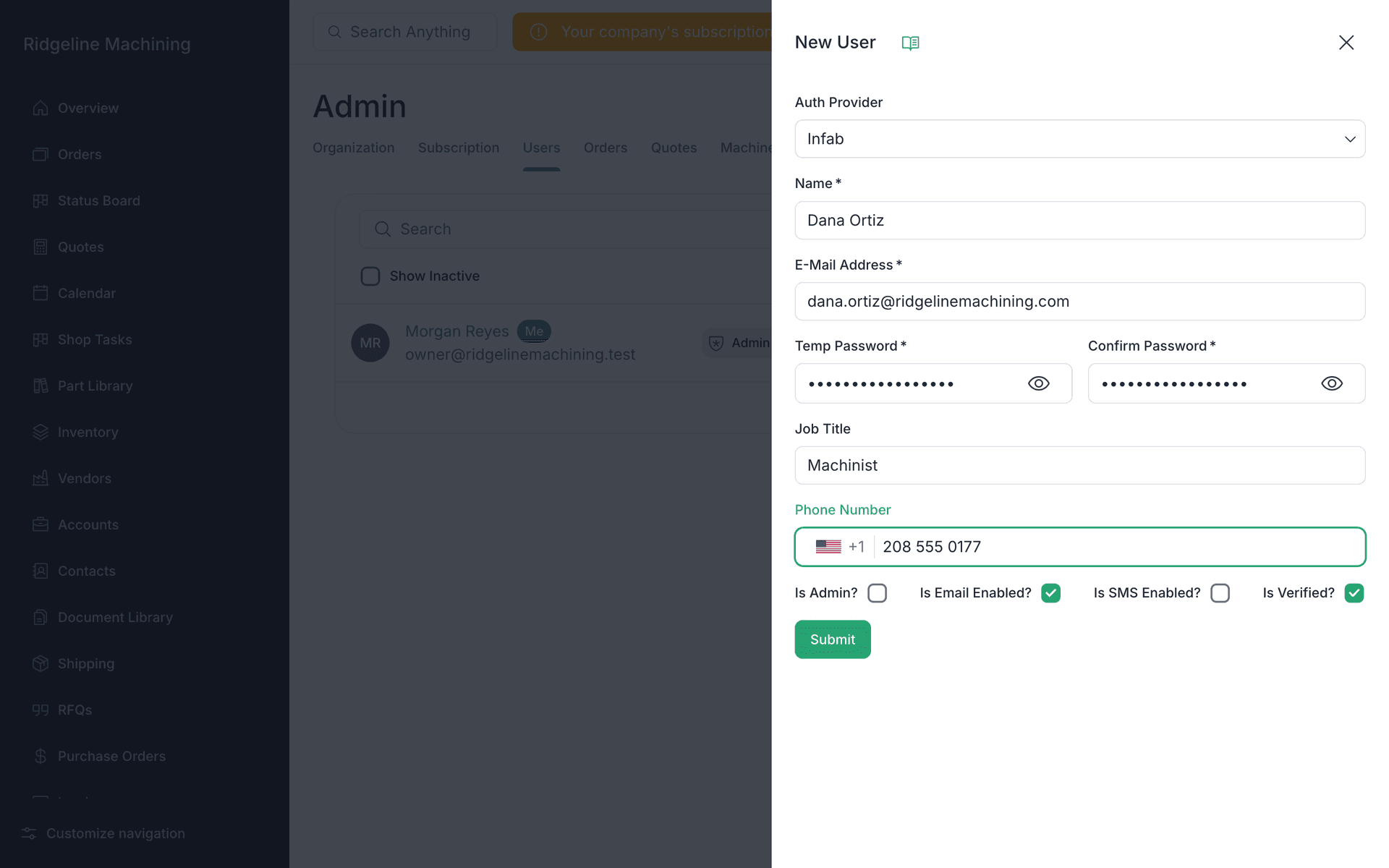The height and width of the screenshot is (868, 1389).
Task: Uncheck the Is Verified? checkbox
Action: [1354, 593]
